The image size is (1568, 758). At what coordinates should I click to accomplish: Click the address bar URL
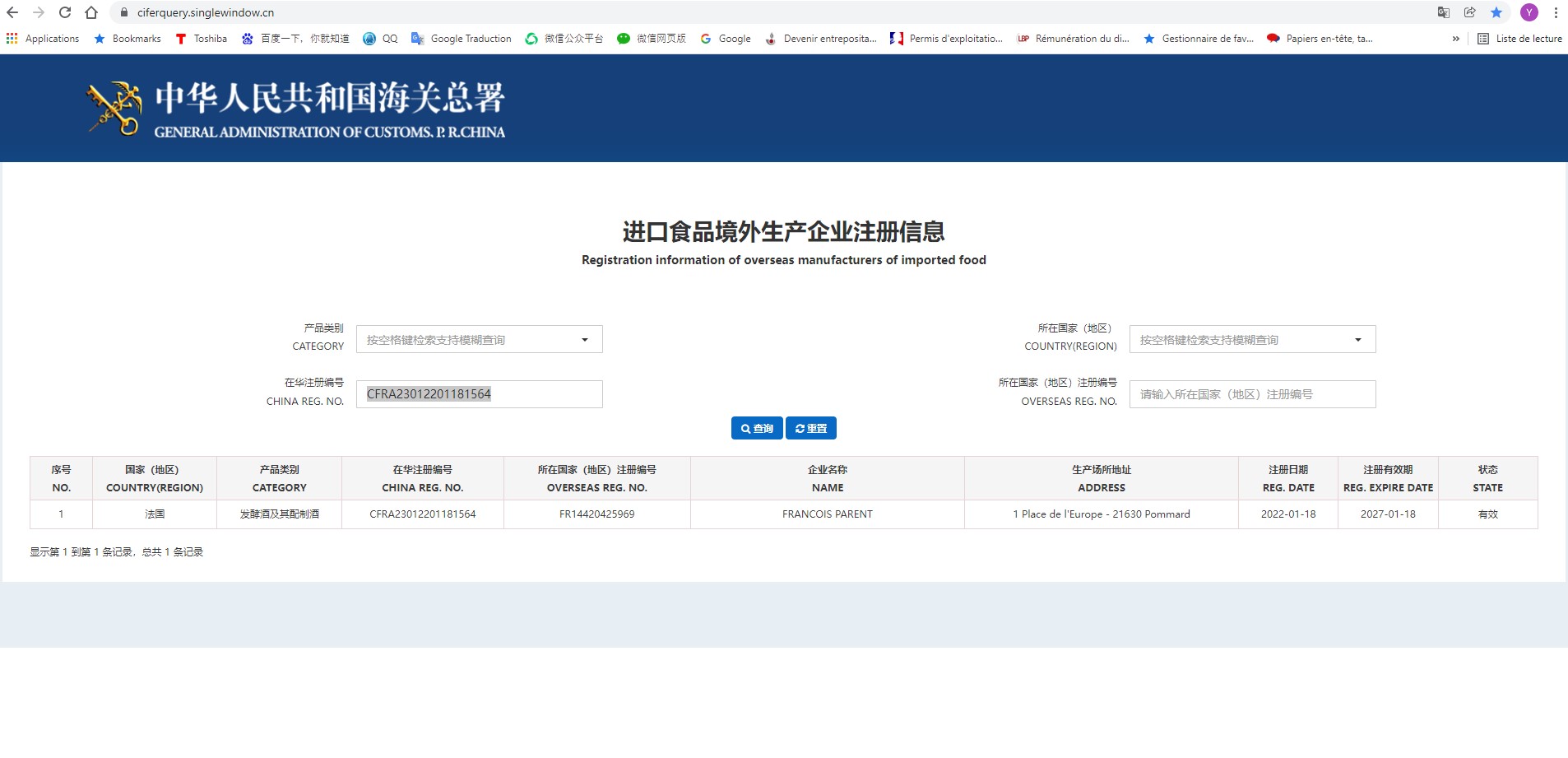click(x=206, y=12)
